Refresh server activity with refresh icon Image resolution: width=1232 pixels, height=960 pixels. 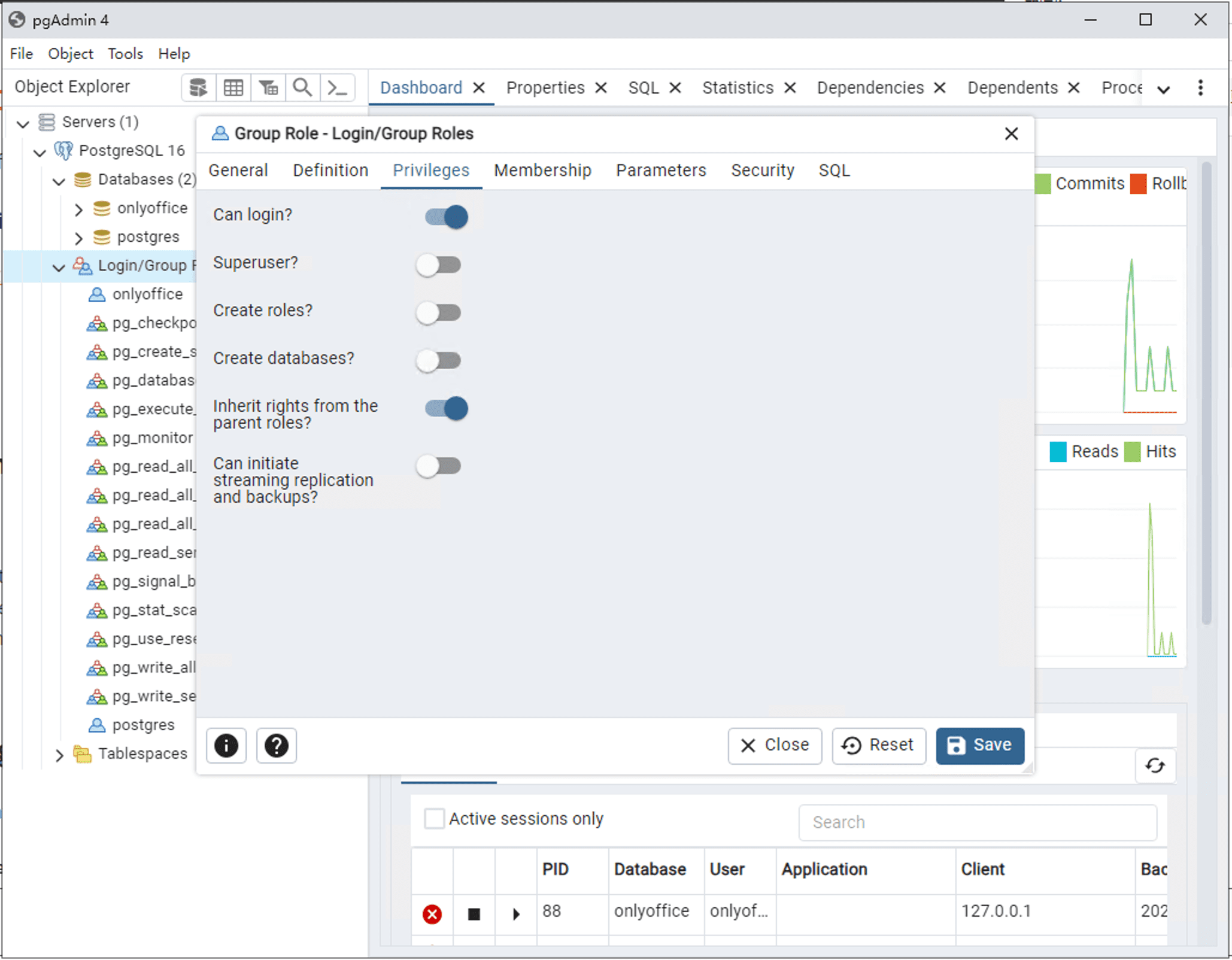(x=1155, y=765)
